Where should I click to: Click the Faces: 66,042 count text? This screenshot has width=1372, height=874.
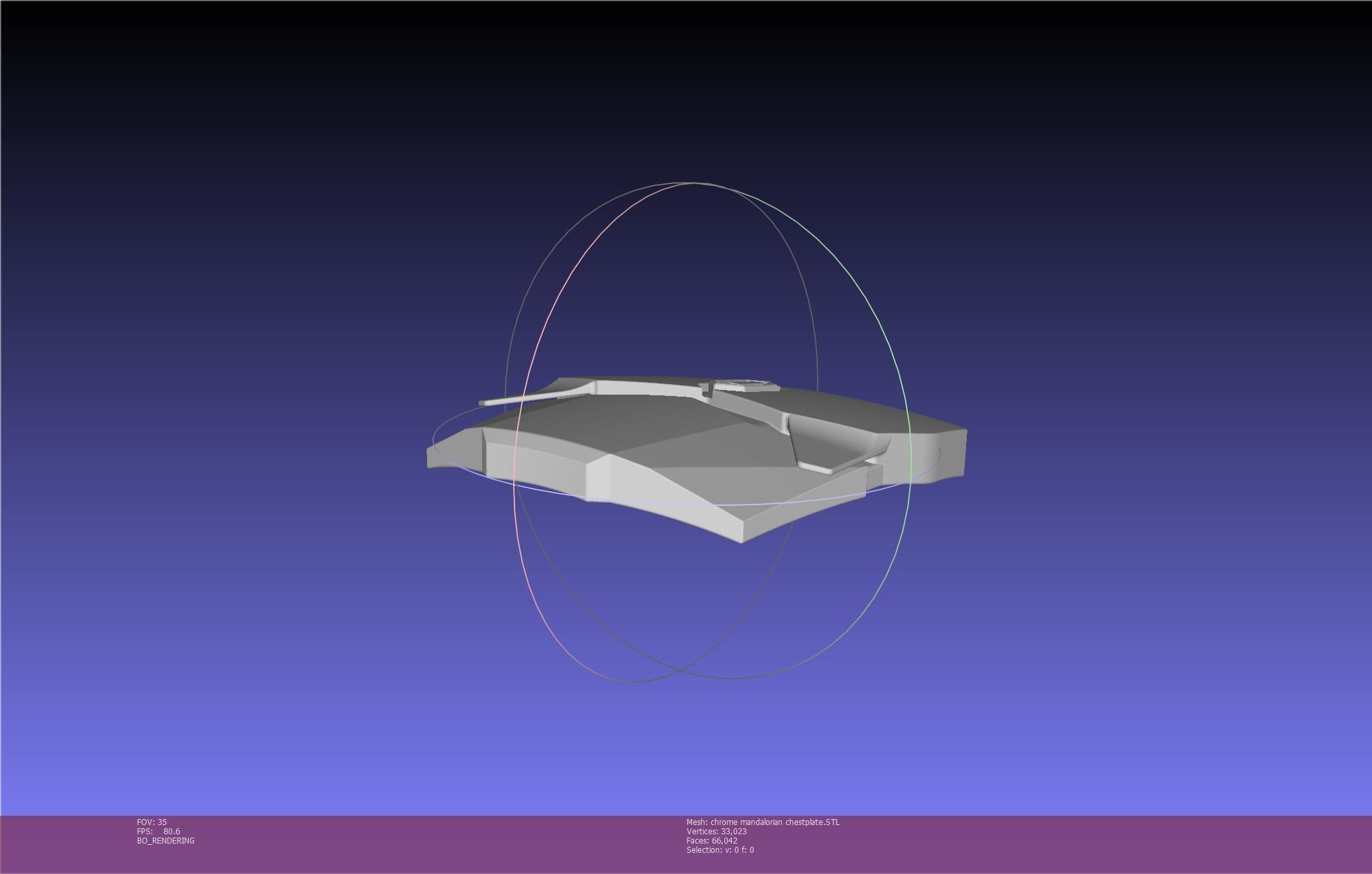[712, 840]
